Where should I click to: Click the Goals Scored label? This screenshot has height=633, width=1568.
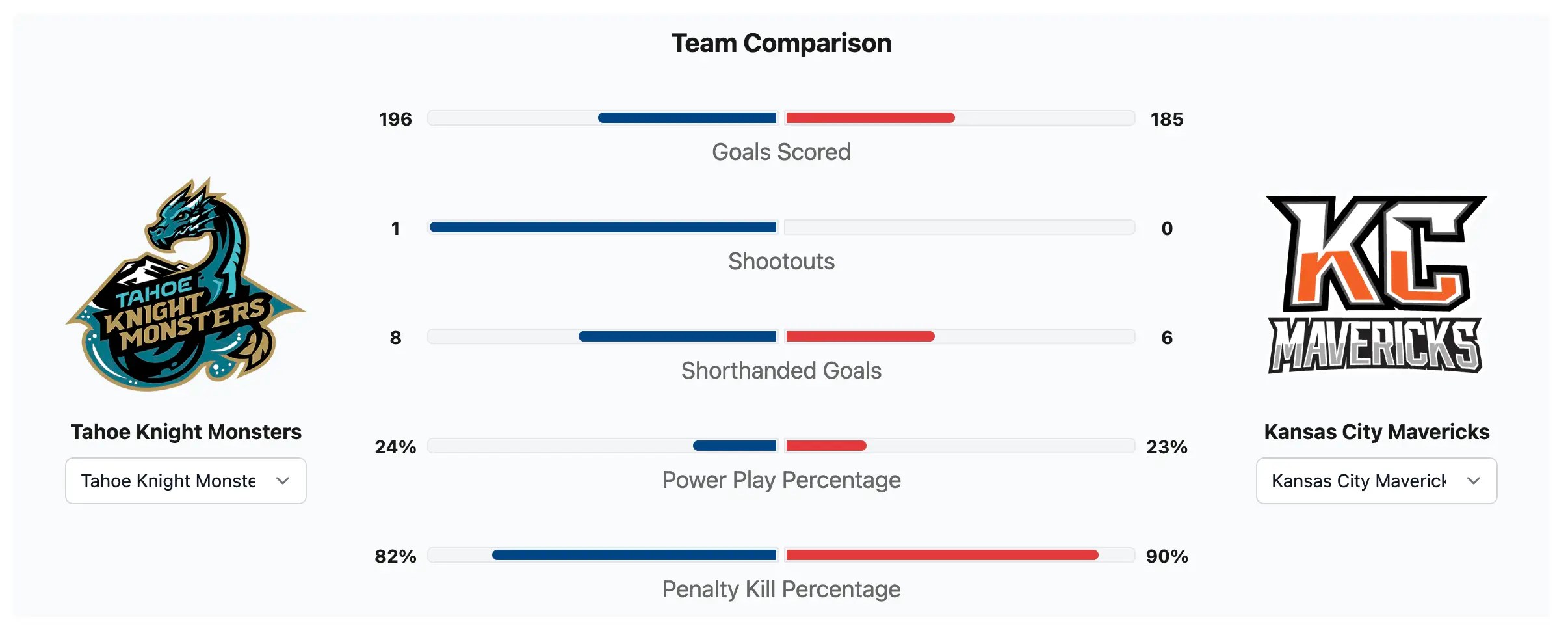(x=781, y=152)
